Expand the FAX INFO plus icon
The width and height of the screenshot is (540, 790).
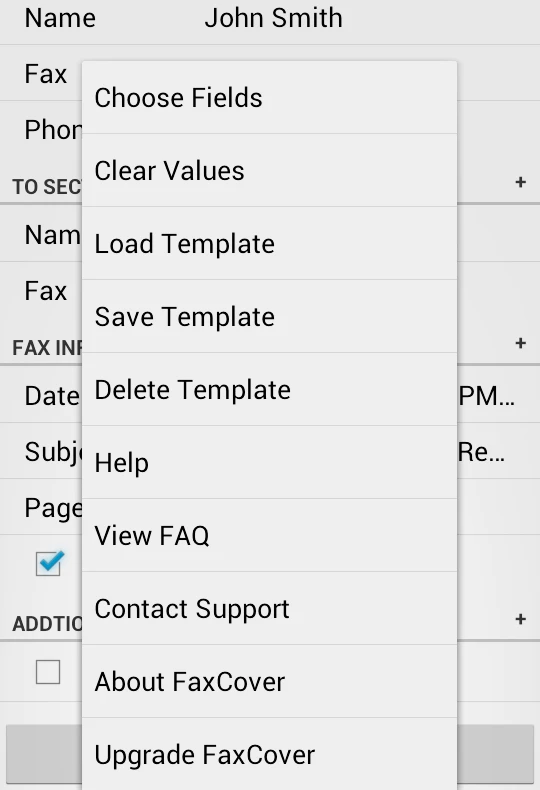pyautogui.click(x=521, y=343)
